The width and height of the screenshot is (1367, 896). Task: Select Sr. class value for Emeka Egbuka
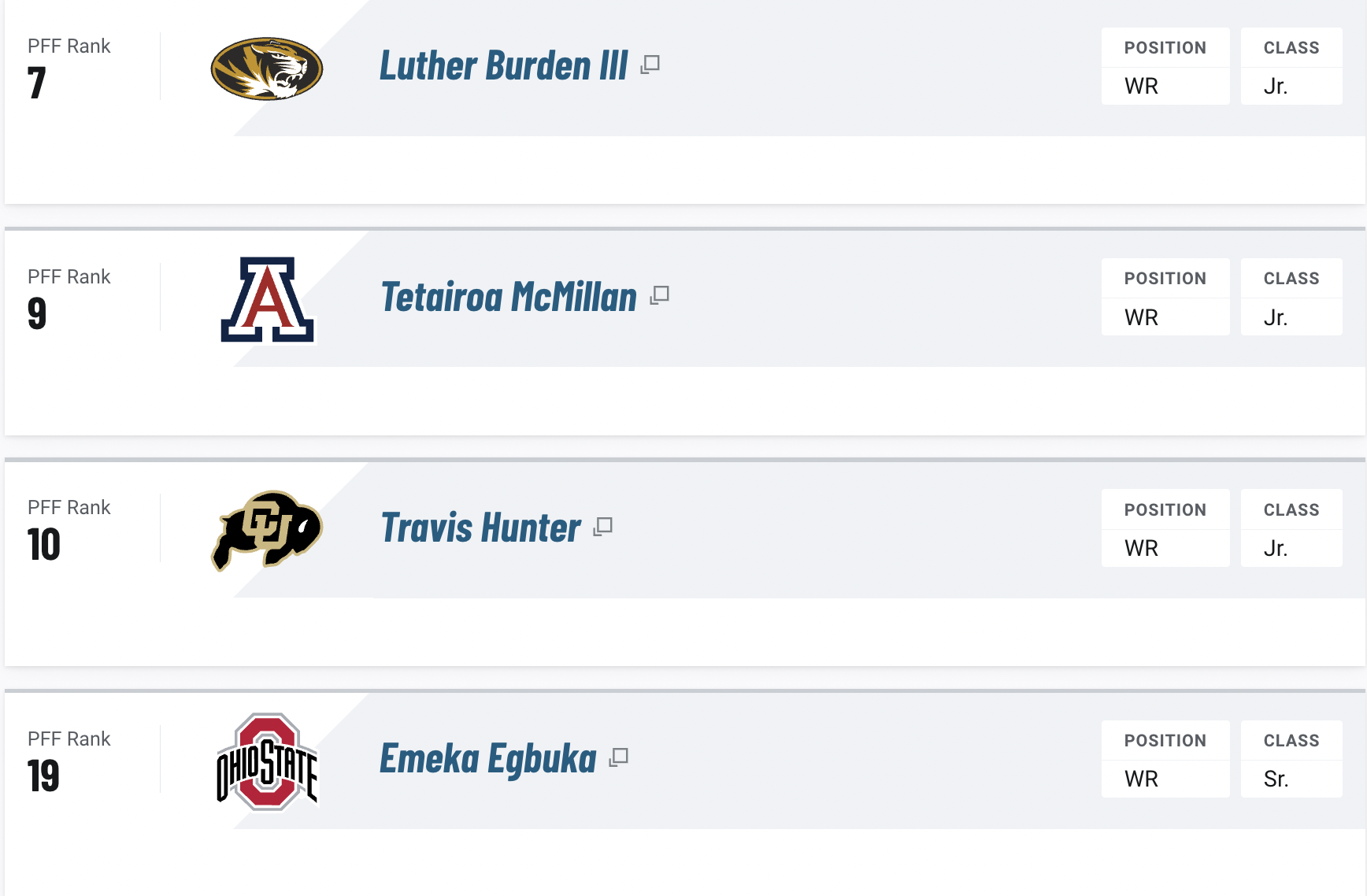pos(1276,779)
